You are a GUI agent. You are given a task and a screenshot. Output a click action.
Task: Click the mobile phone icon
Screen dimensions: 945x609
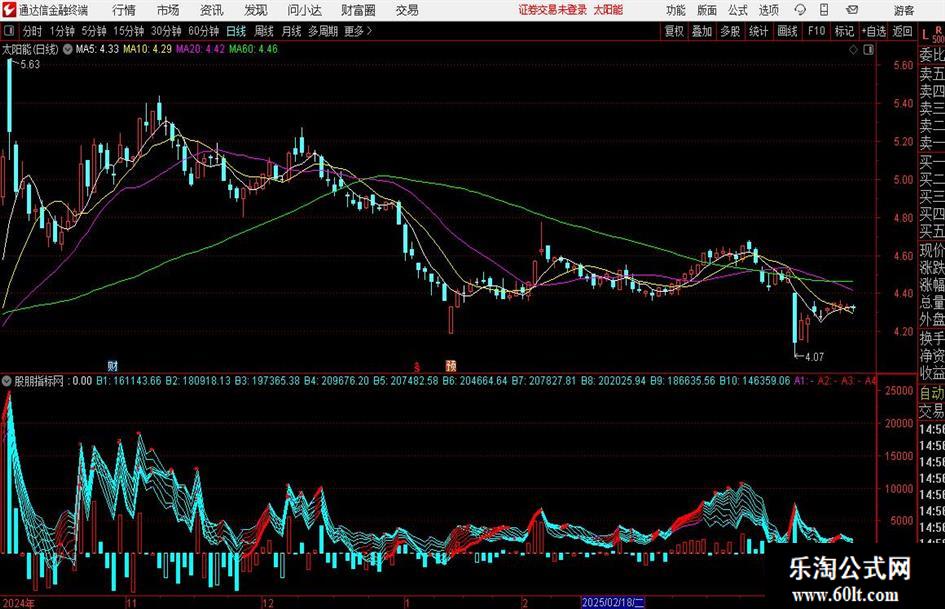click(824, 10)
